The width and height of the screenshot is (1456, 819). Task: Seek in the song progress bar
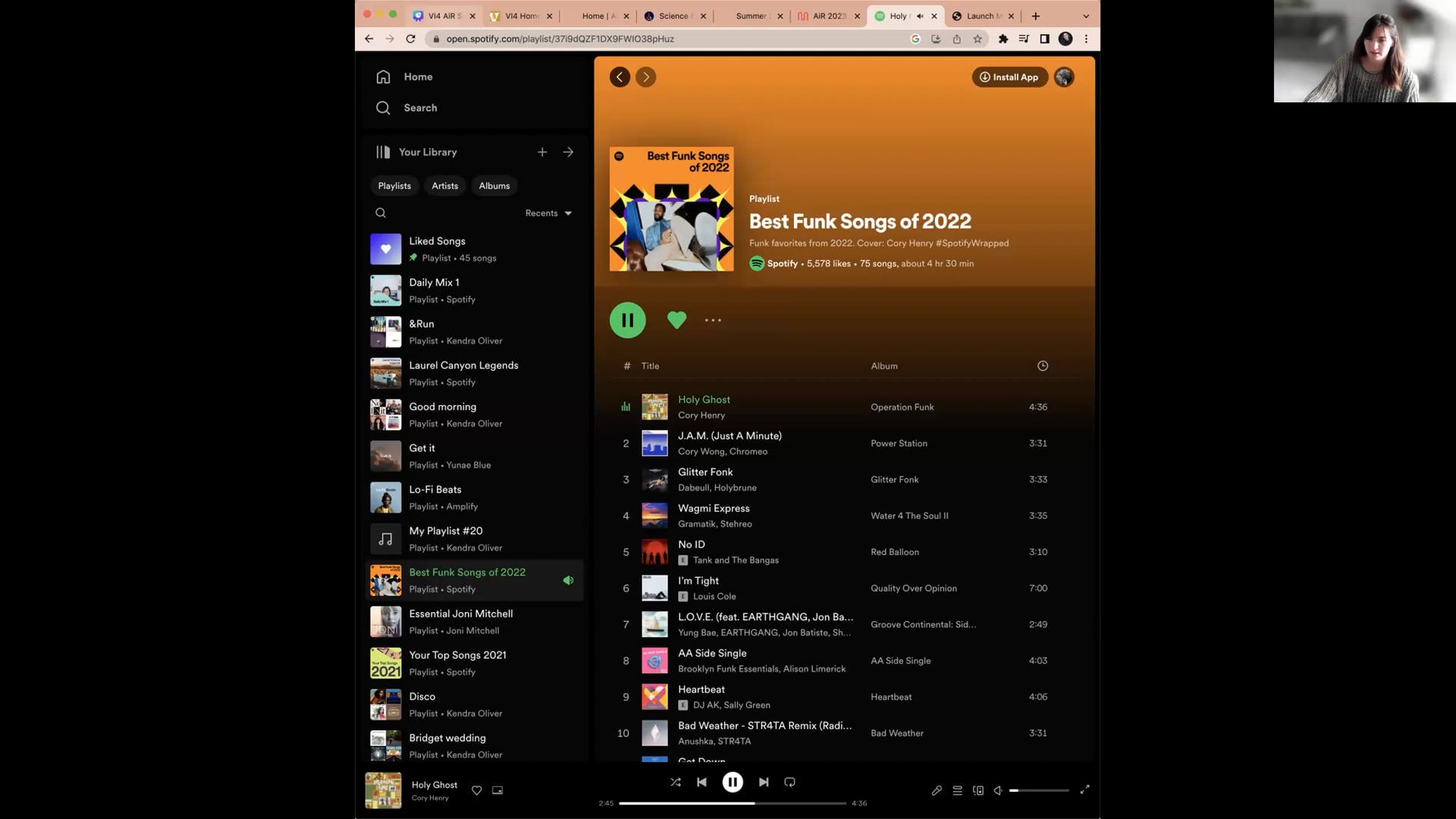[x=733, y=803]
